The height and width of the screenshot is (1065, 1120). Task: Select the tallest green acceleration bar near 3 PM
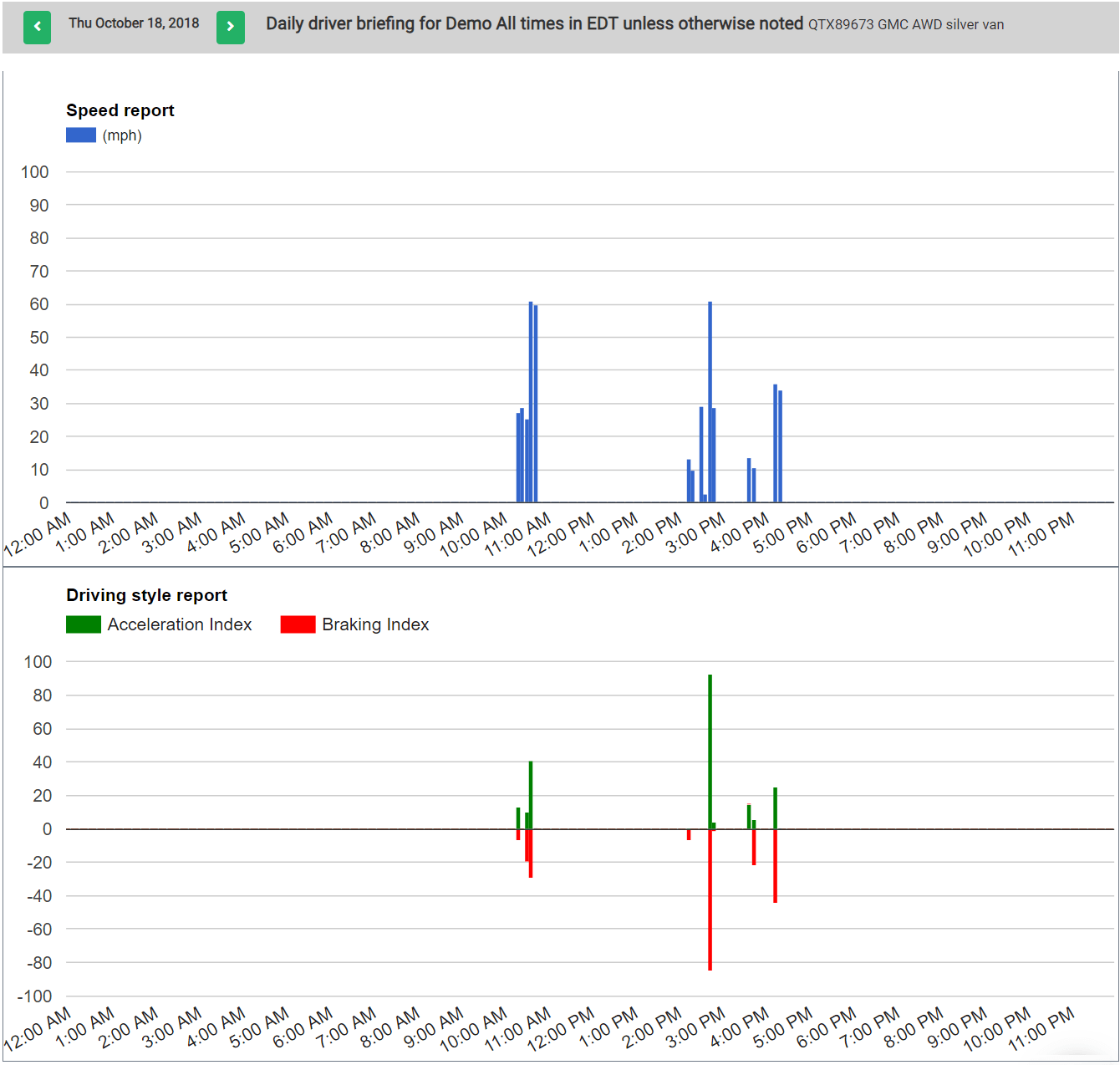tap(710, 751)
